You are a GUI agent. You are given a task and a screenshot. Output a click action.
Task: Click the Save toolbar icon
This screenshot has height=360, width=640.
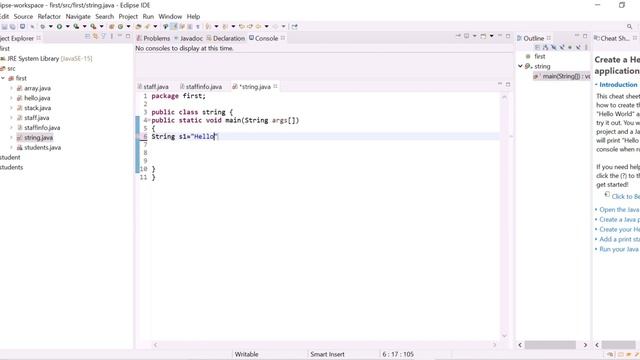coord(4,27)
